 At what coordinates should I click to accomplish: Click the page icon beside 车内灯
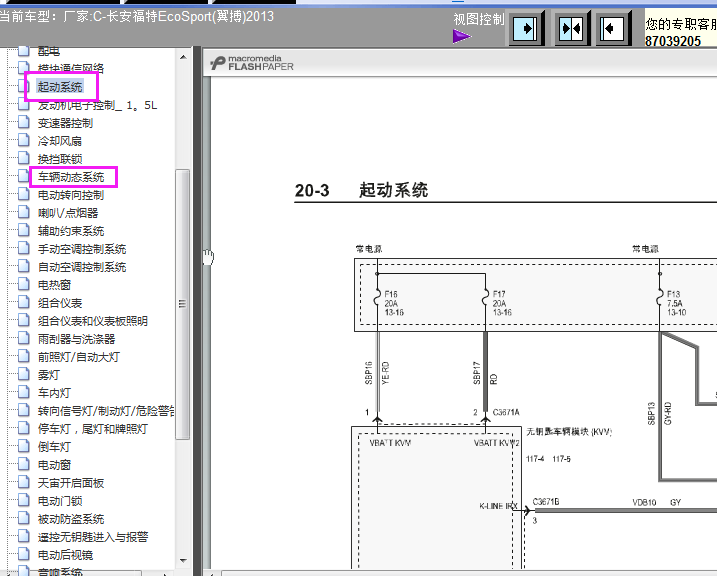click(x=24, y=392)
